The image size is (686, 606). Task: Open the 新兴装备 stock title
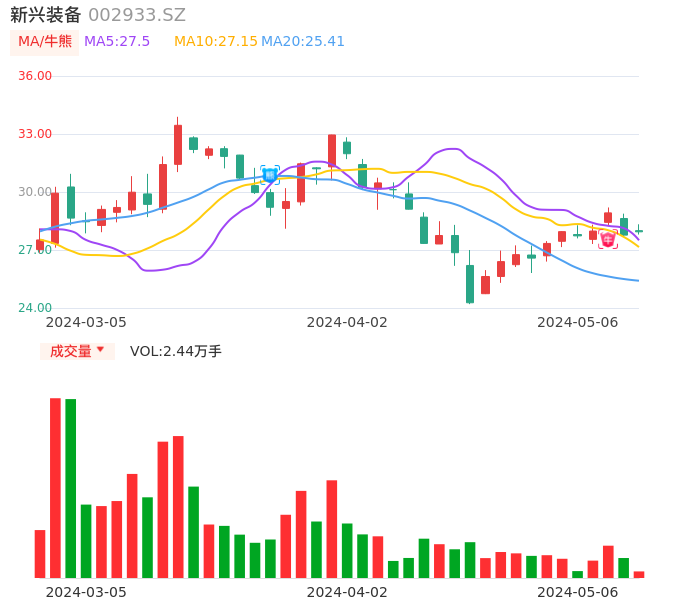[x=46, y=15]
